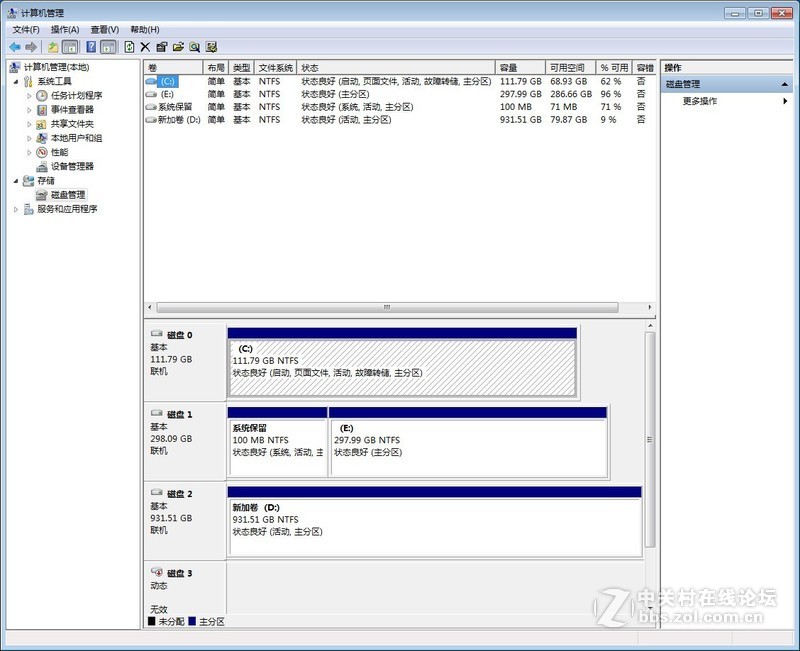This screenshot has width=800, height=651.
Task: Select 计算机管理(本地) root node
Action: pos(56,67)
